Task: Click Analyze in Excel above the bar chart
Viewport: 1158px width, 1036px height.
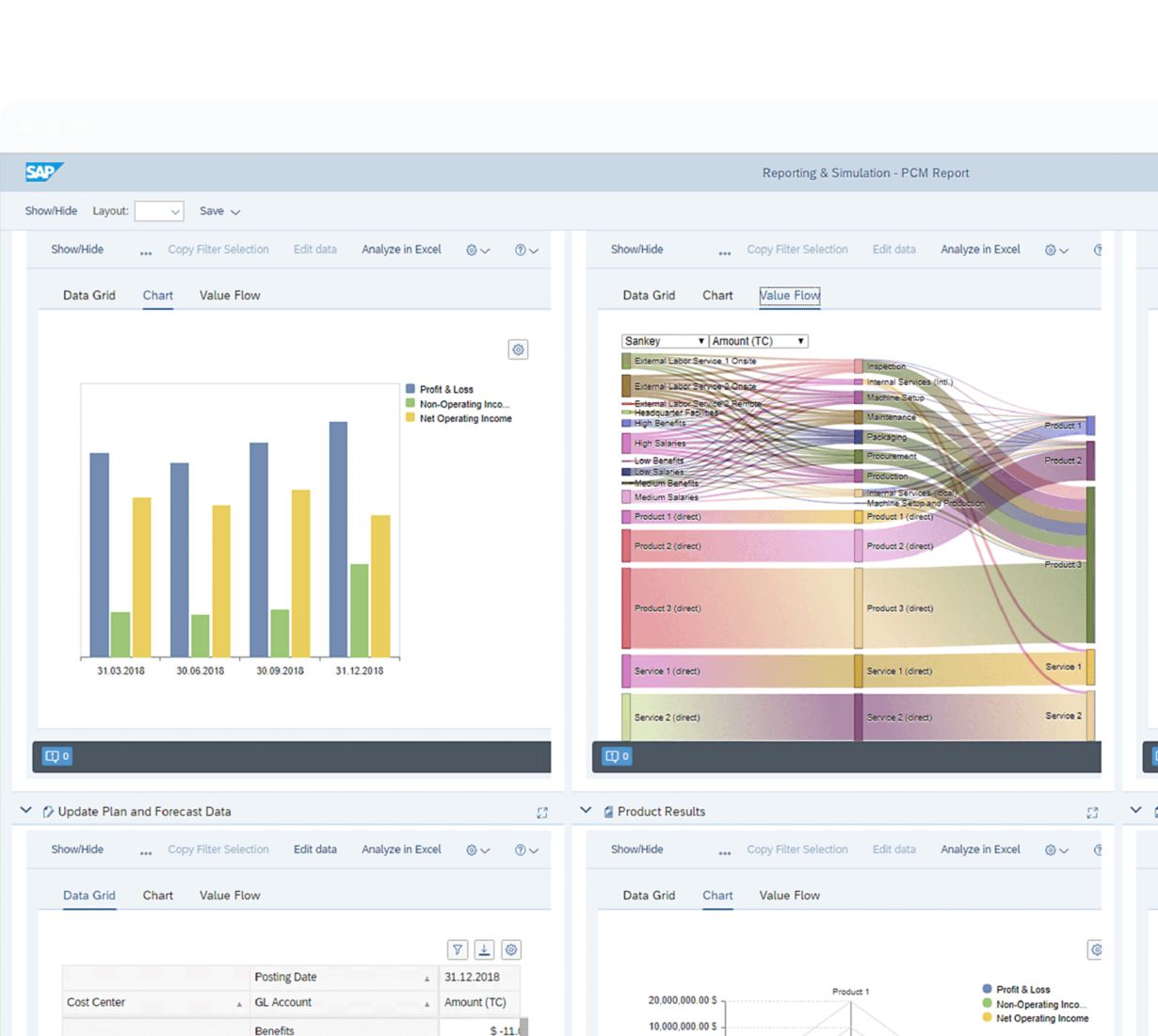Action: (x=401, y=250)
